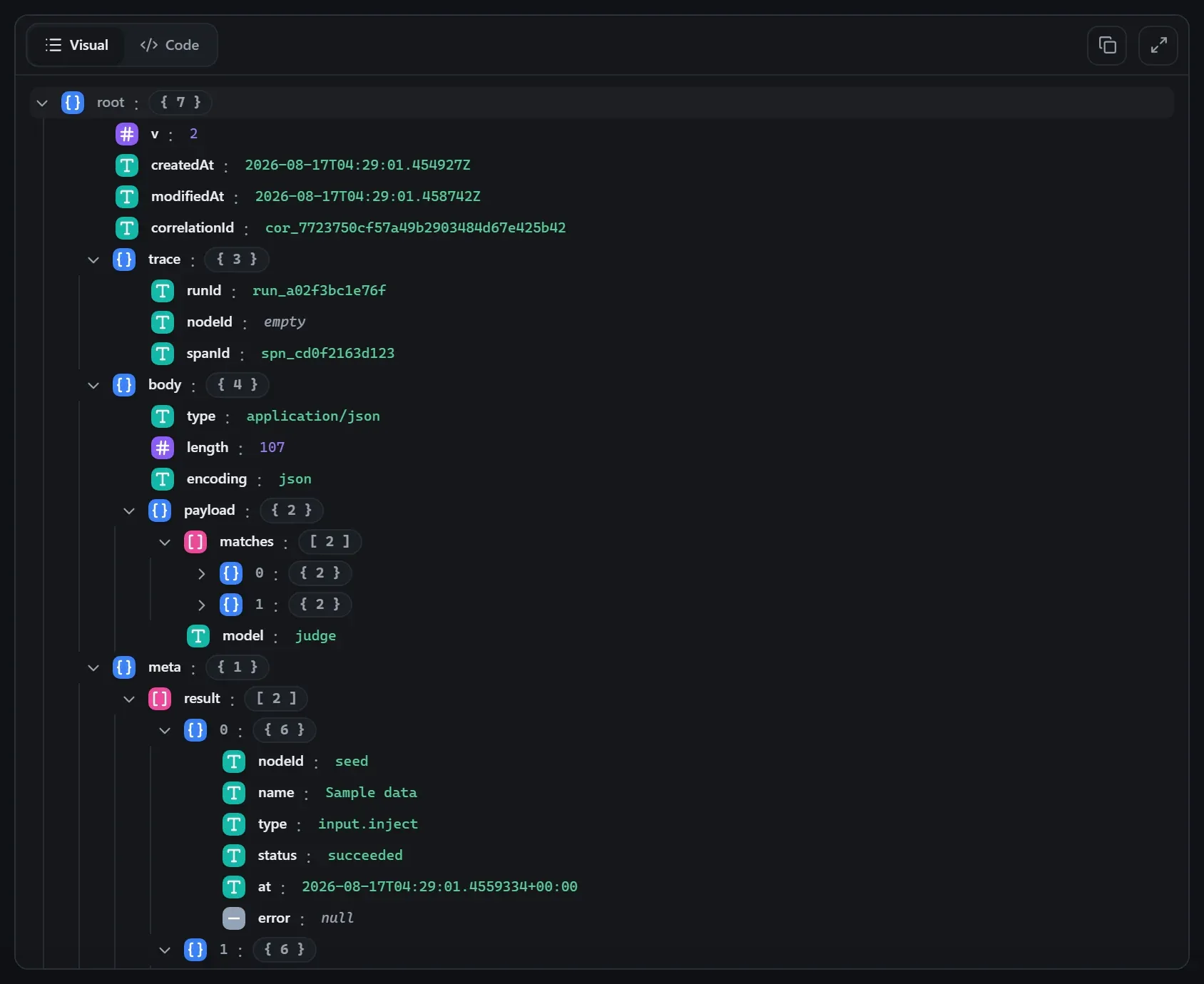Switch to the Visual tab
Viewport: 1204px width, 984px height.
[76, 45]
